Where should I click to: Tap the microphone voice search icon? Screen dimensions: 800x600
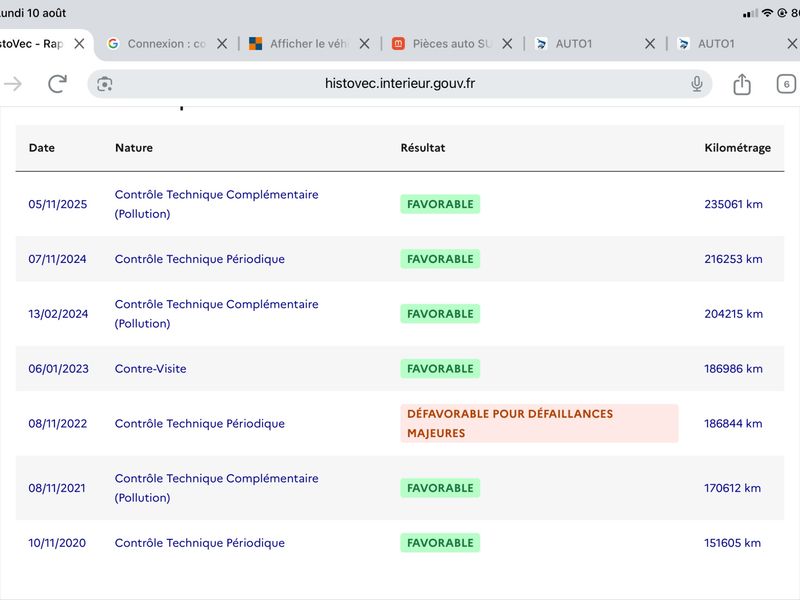click(696, 84)
